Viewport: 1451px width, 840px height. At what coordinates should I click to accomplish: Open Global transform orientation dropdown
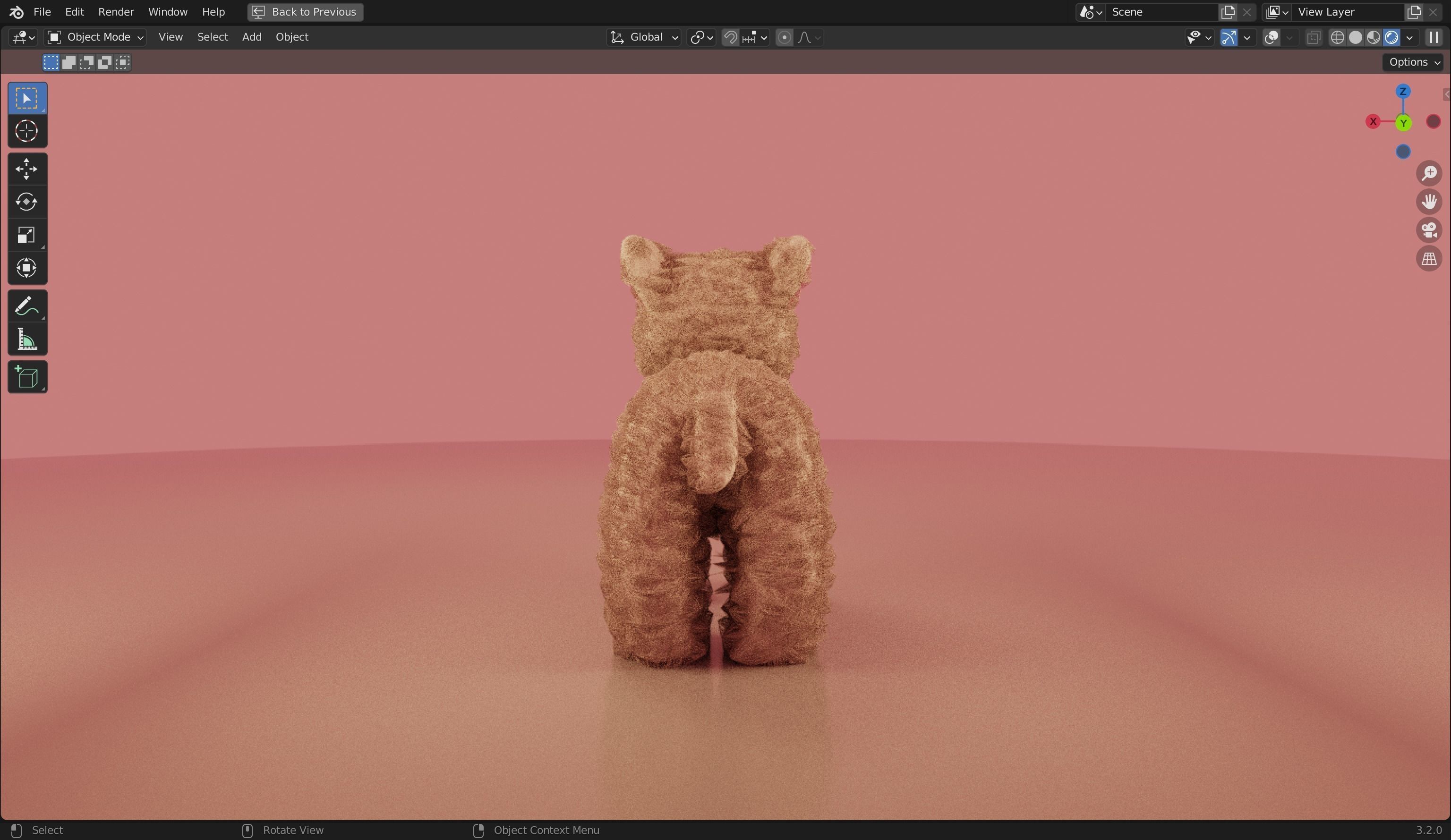644,37
